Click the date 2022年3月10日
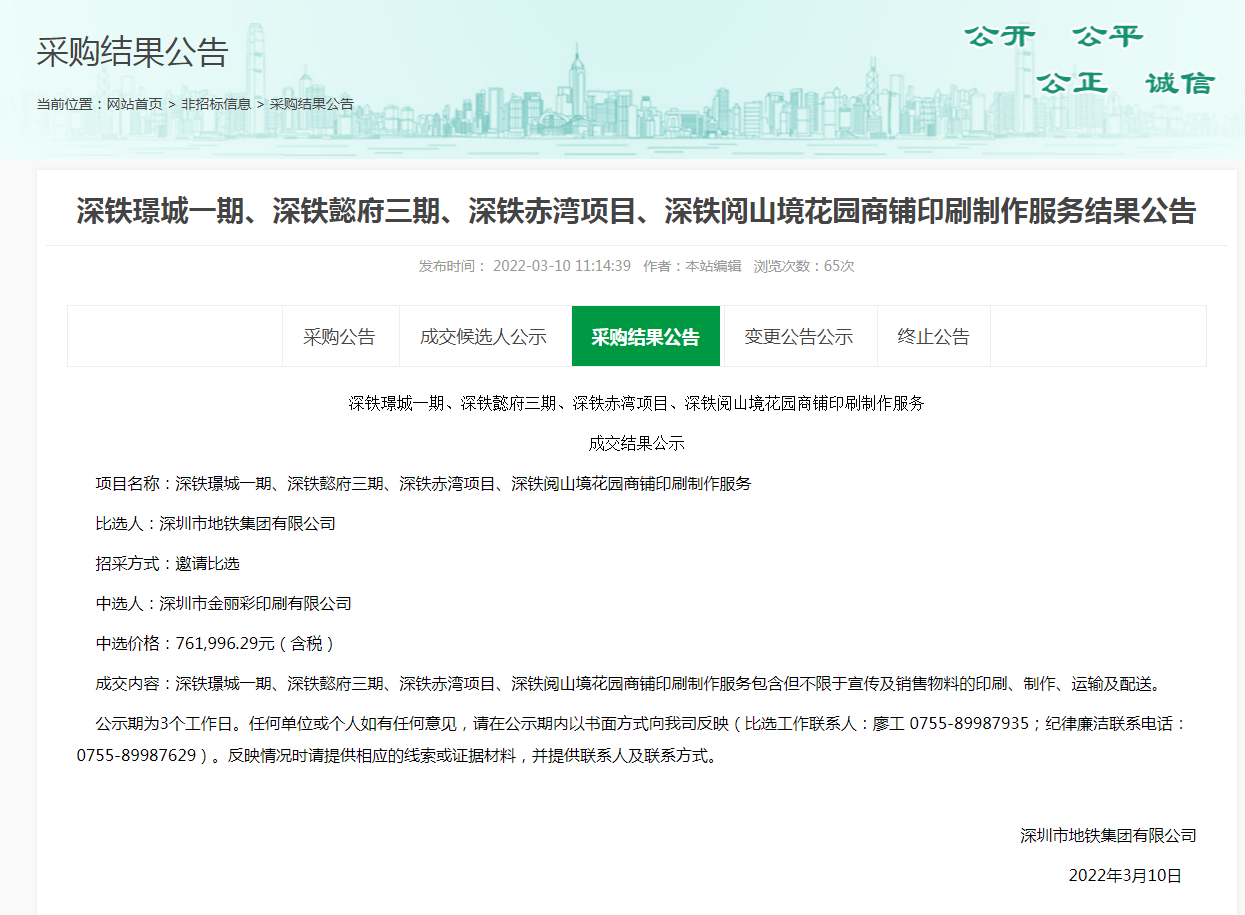 (x=1125, y=875)
